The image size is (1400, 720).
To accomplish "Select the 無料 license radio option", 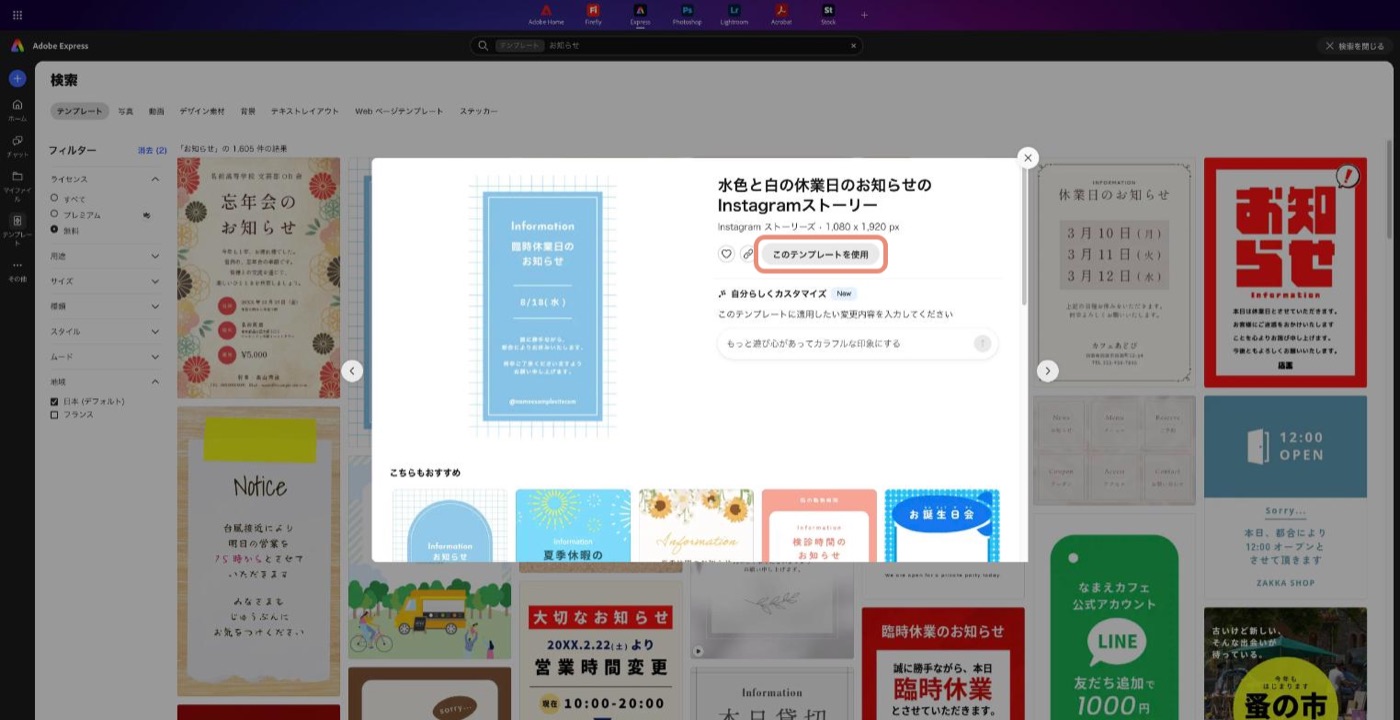I will click(55, 230).
